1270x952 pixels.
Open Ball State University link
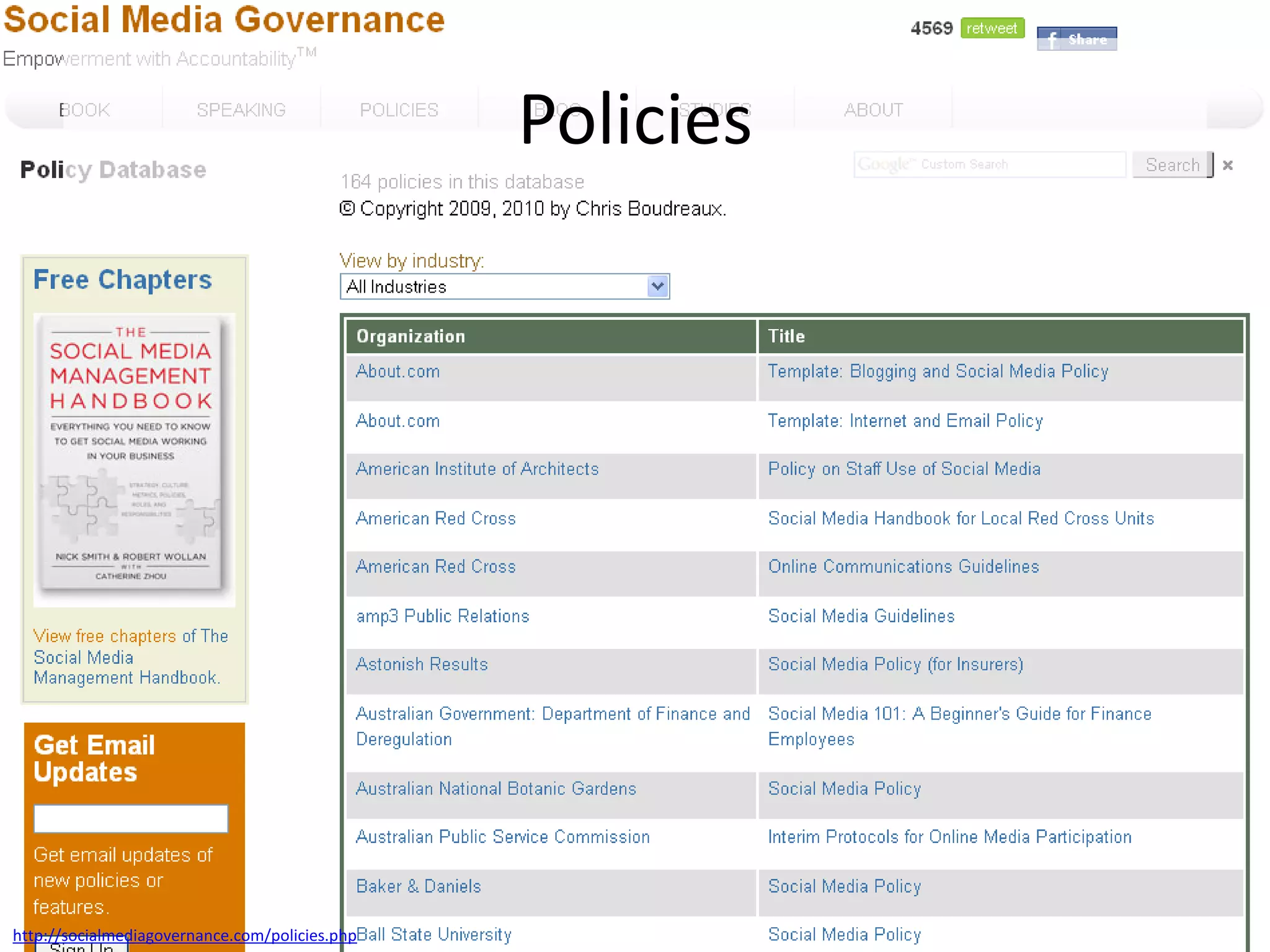pyautogui.click(x=434, y=935)
